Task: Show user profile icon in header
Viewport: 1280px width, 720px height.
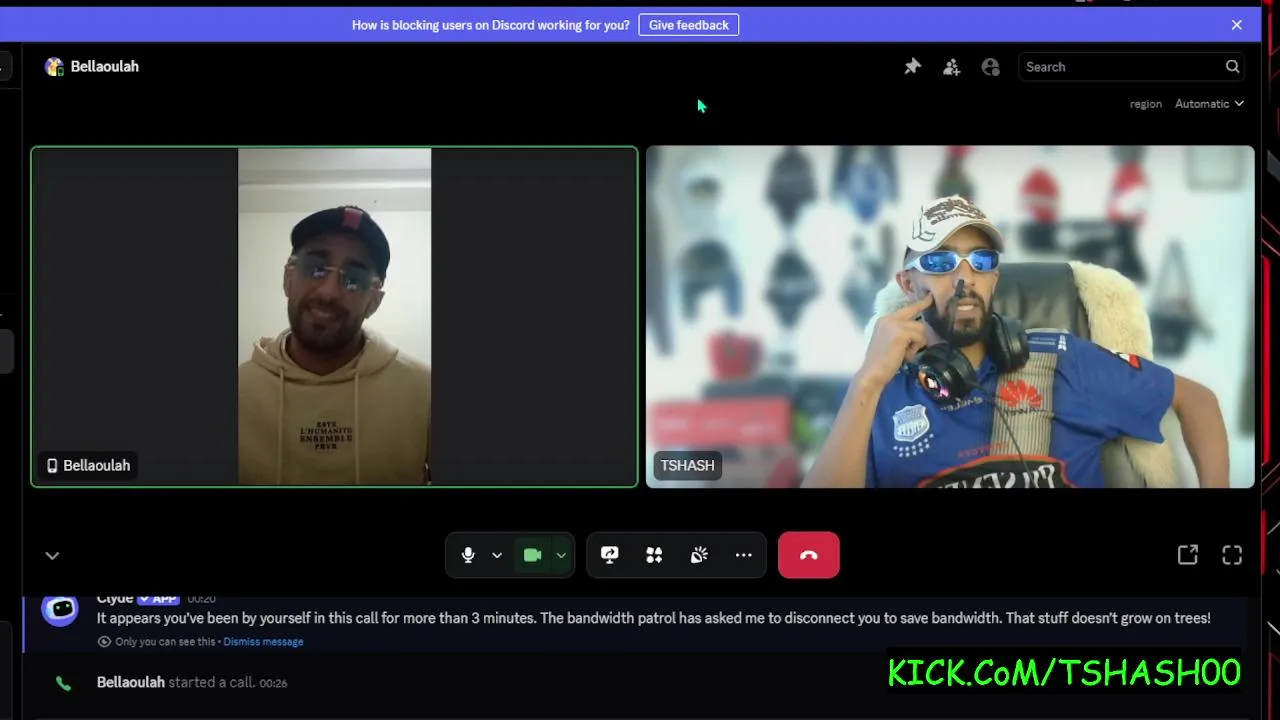Action: pos(990,67)
